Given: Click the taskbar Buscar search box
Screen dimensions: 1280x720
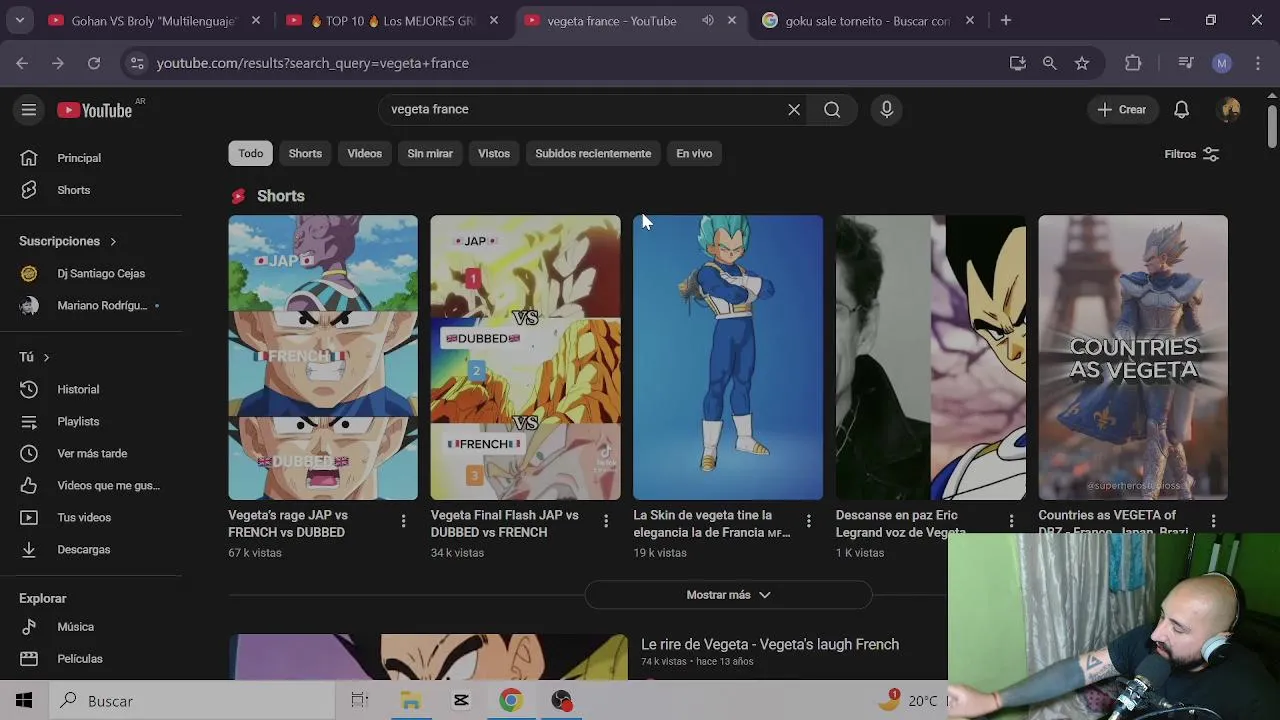Looking at the screenshot, I should click(x=191, y=701).
